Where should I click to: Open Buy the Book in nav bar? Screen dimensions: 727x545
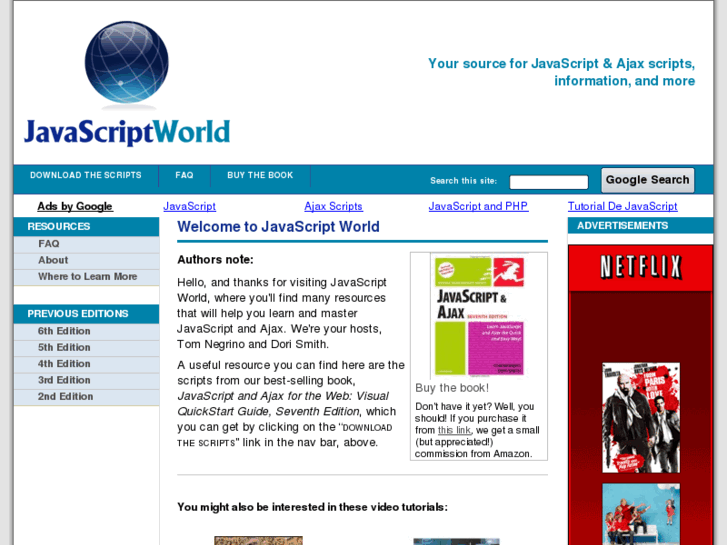(x=260, y=175)
